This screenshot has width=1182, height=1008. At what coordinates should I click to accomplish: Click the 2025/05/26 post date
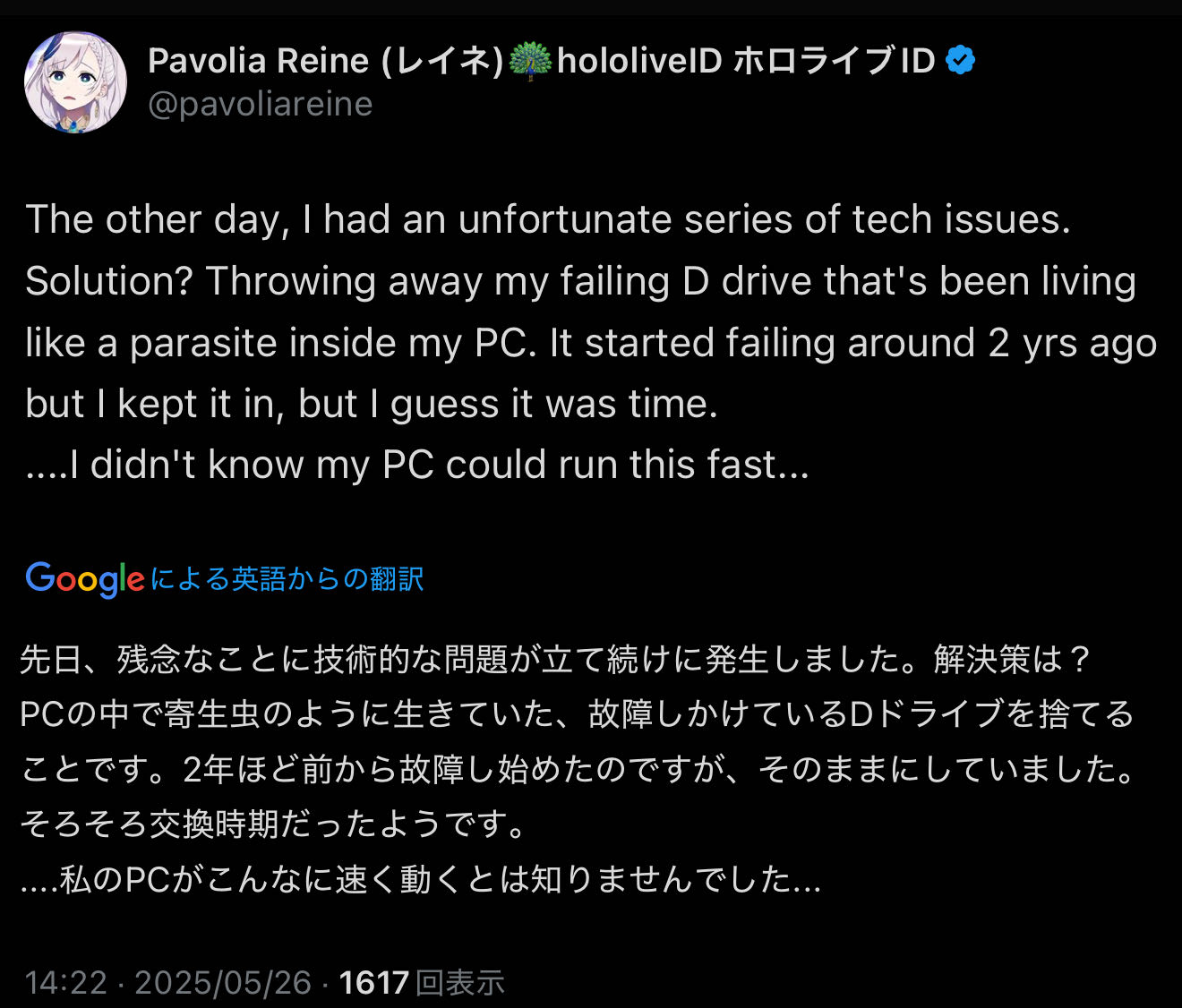[x=223, y=983]
